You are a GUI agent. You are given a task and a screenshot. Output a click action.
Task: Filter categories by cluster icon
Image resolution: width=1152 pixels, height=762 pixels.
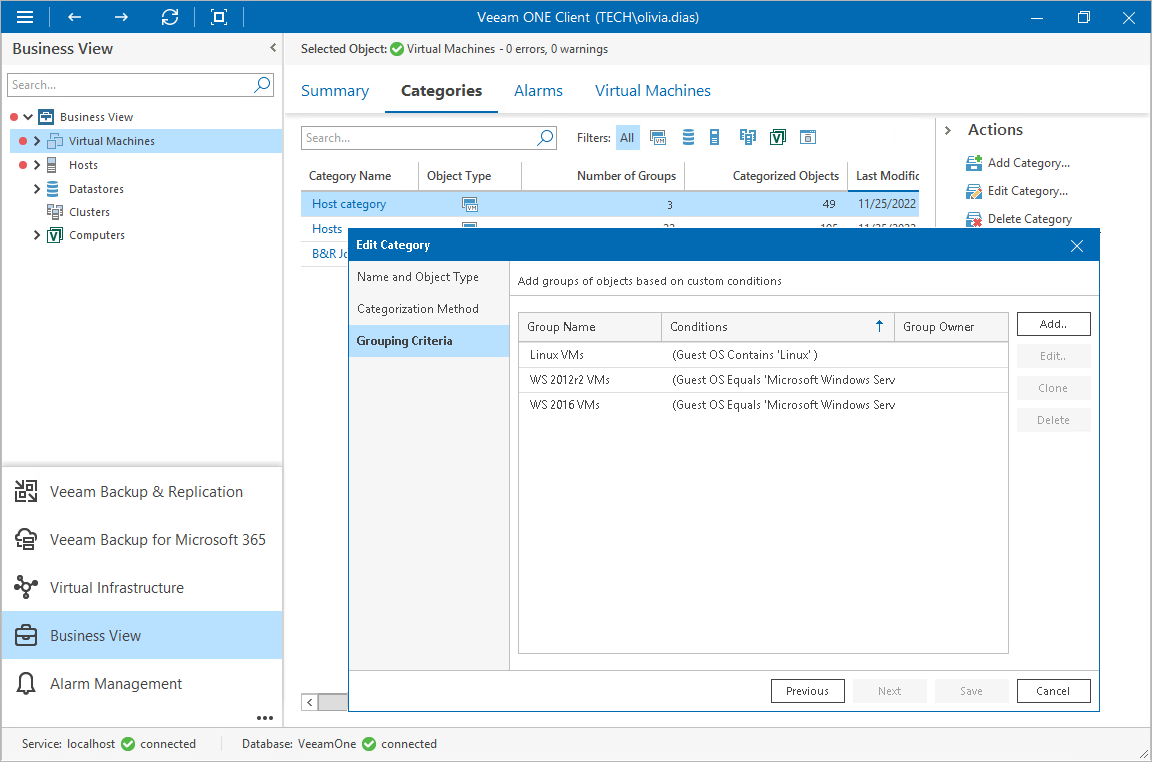pyautogui.click(x=747, y=137)
